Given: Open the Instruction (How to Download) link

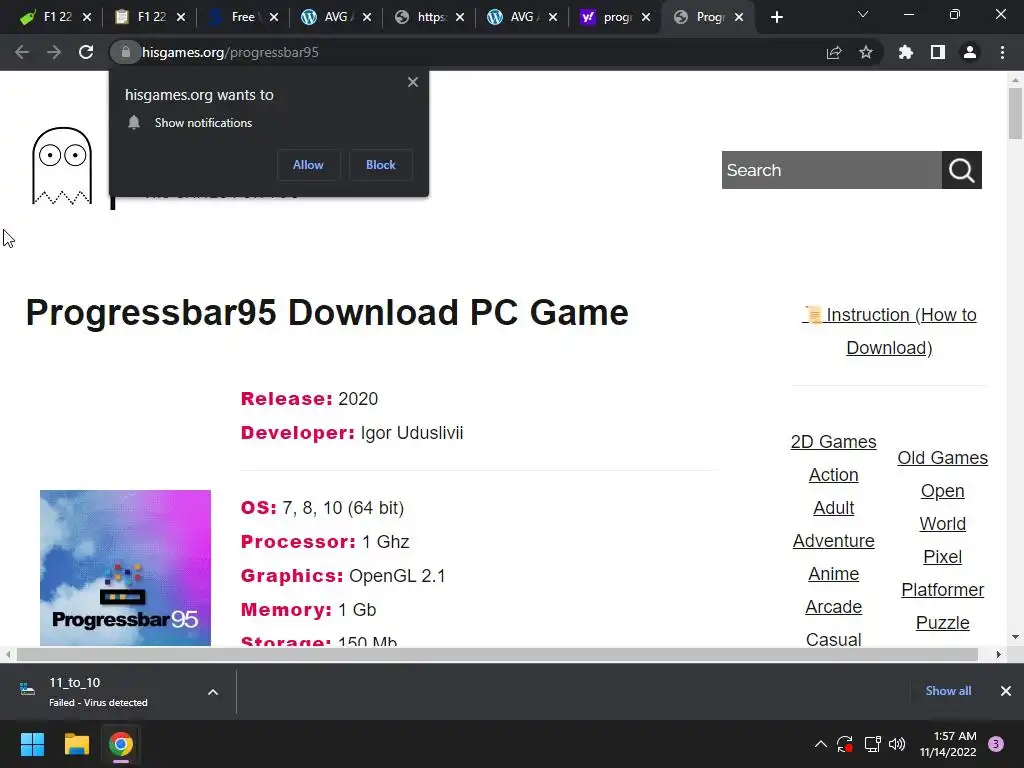Looking at the screenshot, I should coord(889,331).
